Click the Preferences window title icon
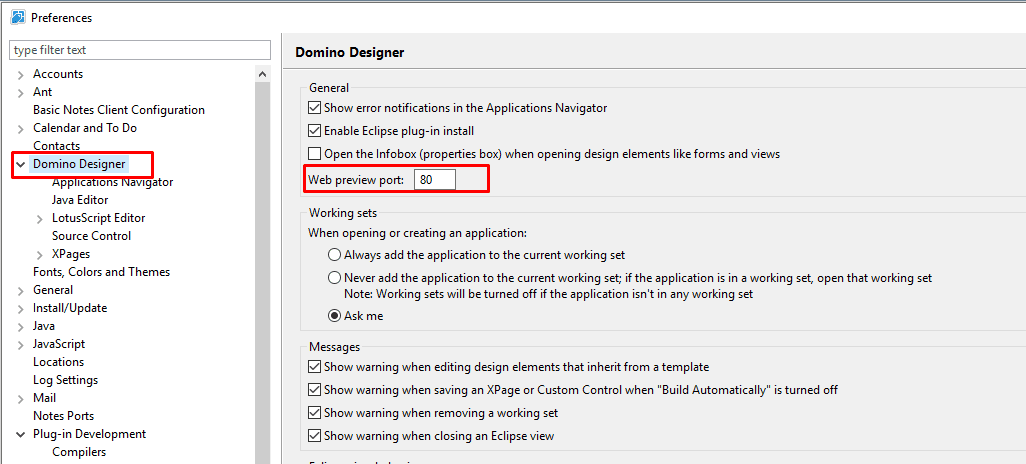Screen dimensions: 1026x464 [18, 17]
